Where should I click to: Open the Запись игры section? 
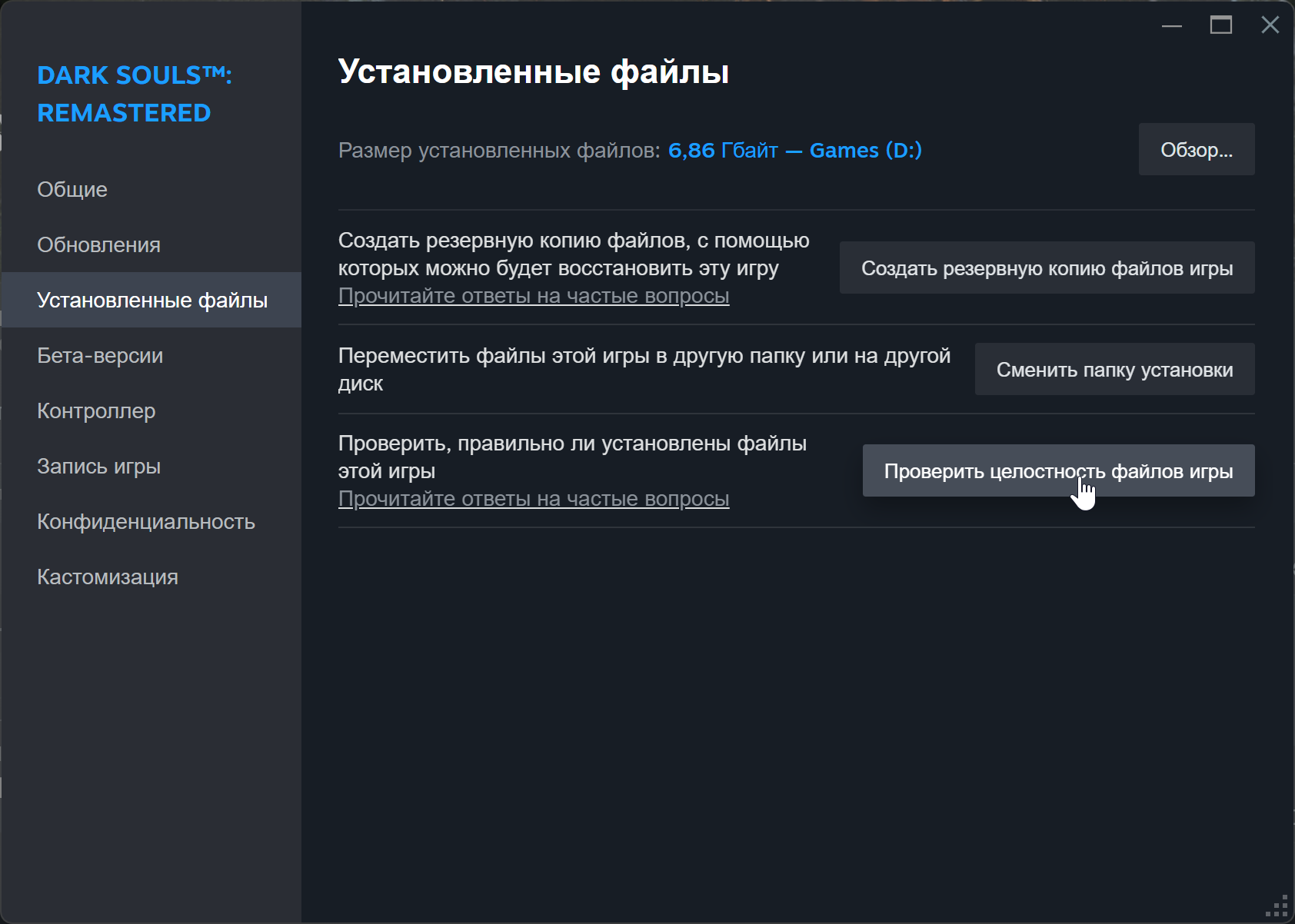coord(98,467)
